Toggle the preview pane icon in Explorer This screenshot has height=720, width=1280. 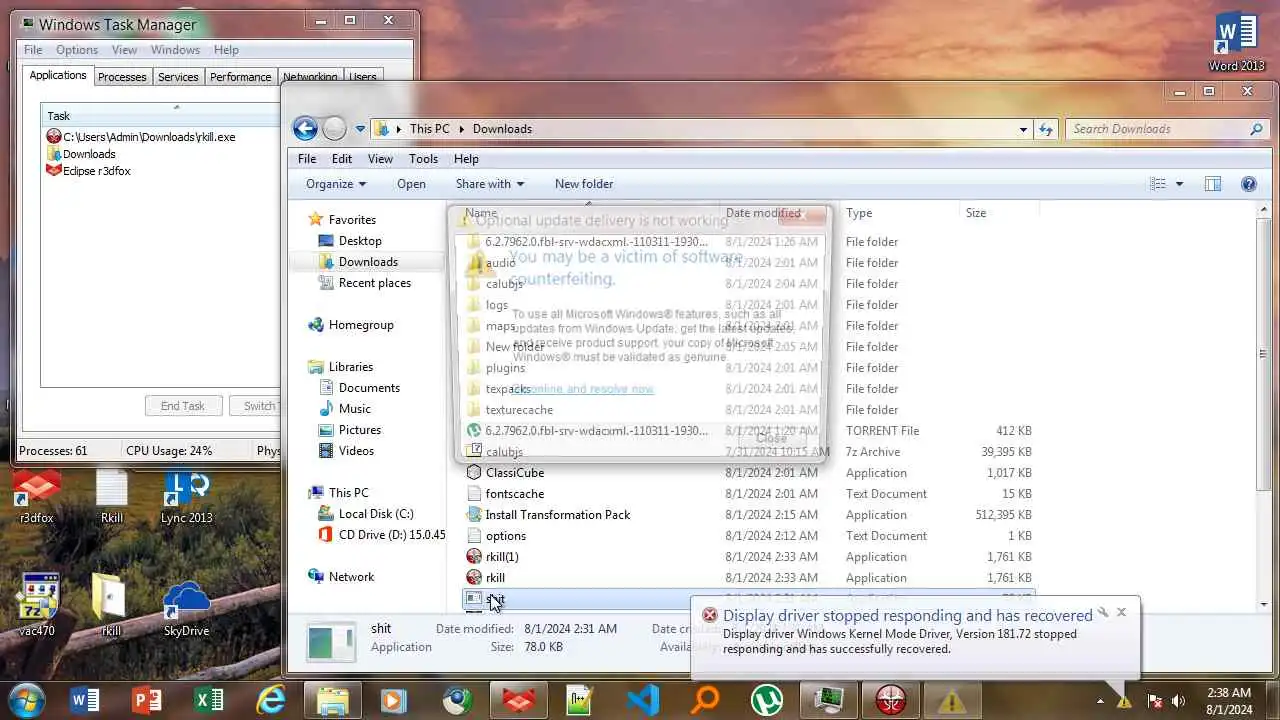1213,184
